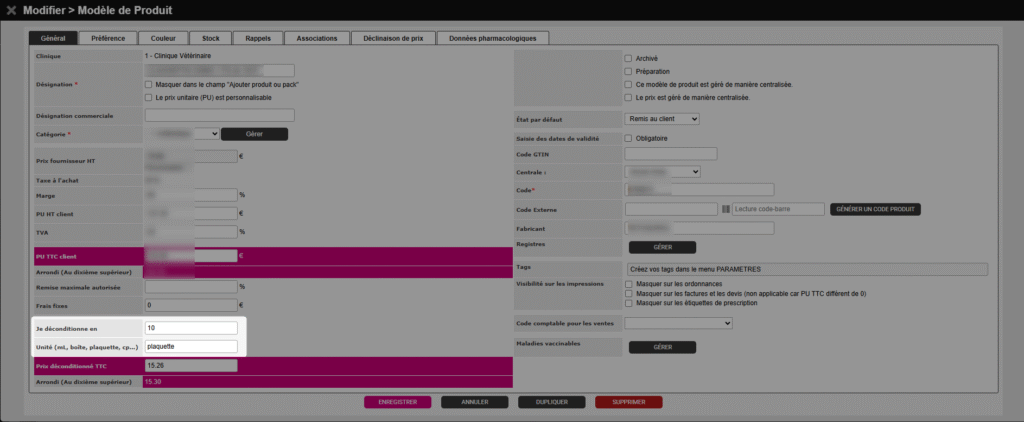The image size is (1024, 422).
Task: Focus the Unité field containing plaquette
Action: click(191, 347)
